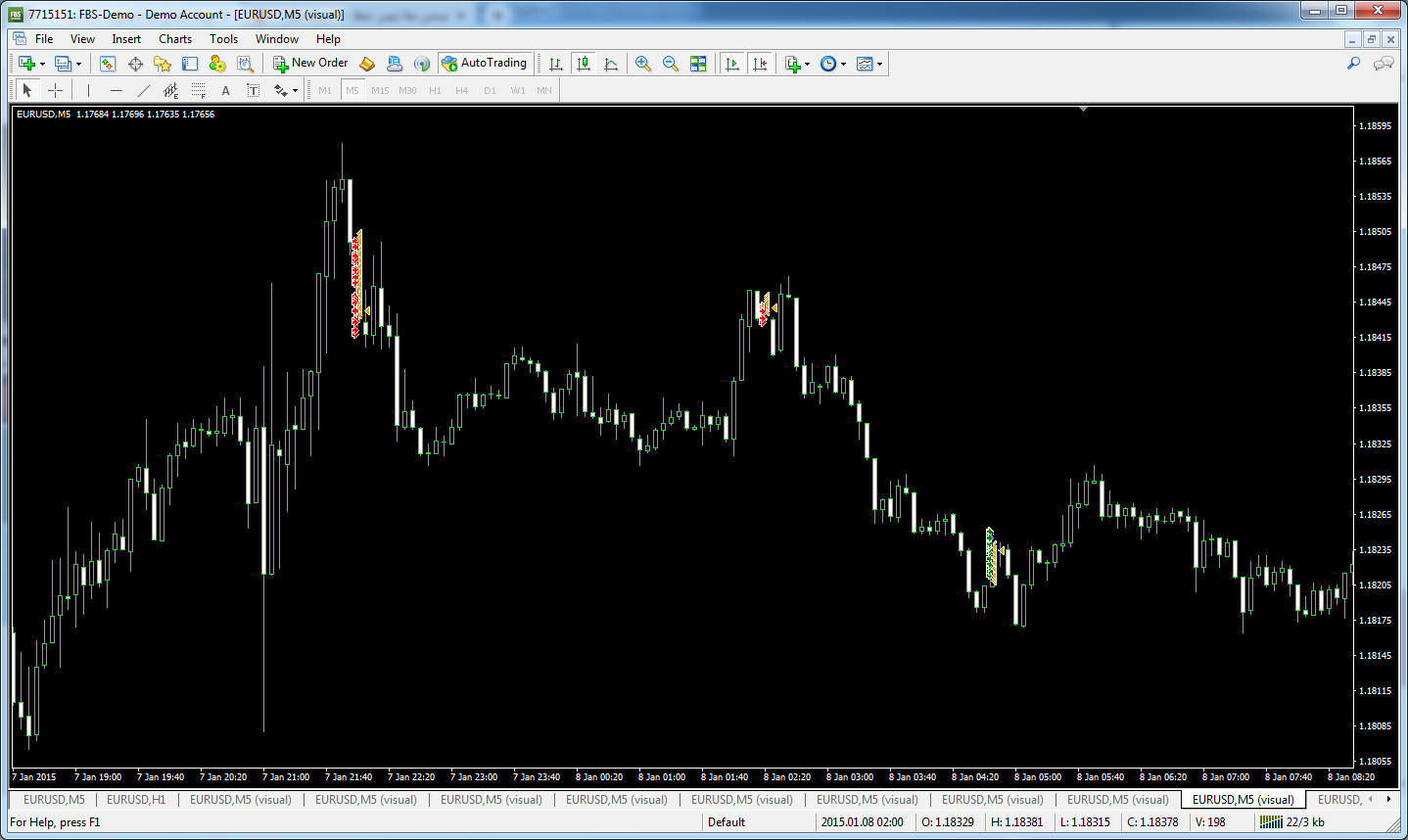1408x840 pixels.
Task: Open the Strategy Tester panel icon
Action: [x=245, y=64]
